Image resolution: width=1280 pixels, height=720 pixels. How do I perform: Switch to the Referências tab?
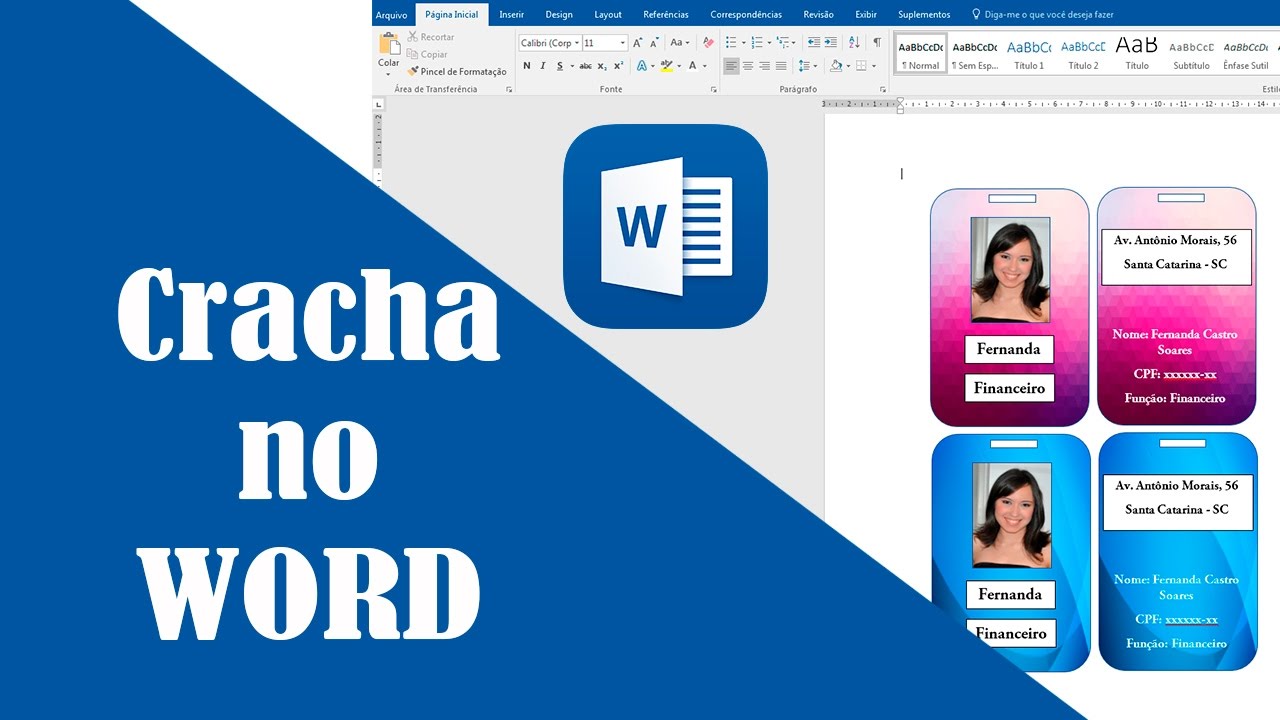pos(666,15)
